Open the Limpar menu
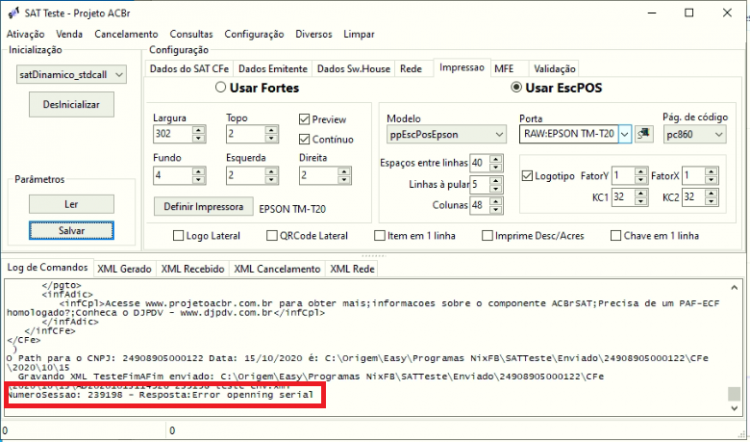750x442 pixels. click(x=359, y=34)
